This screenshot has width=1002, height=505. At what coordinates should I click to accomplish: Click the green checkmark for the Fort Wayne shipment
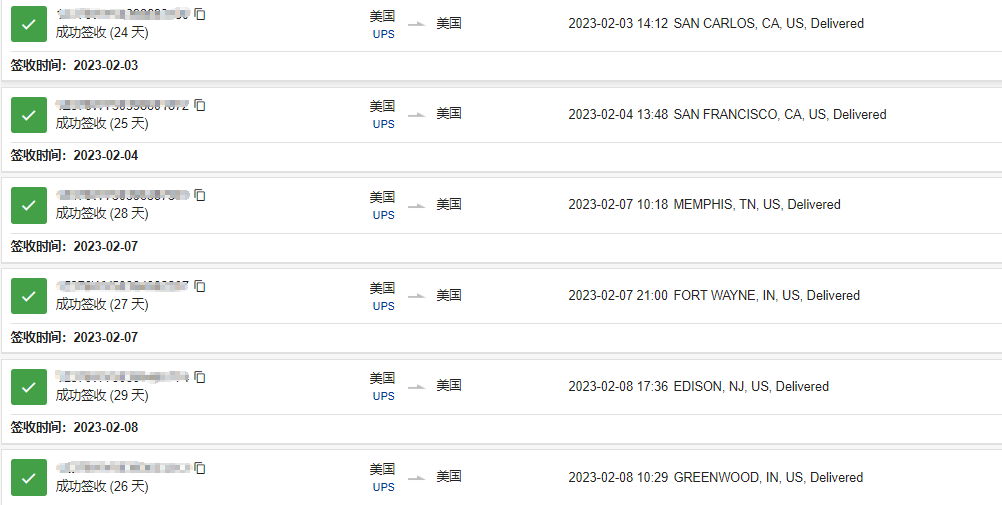click(x=29, y=296)
